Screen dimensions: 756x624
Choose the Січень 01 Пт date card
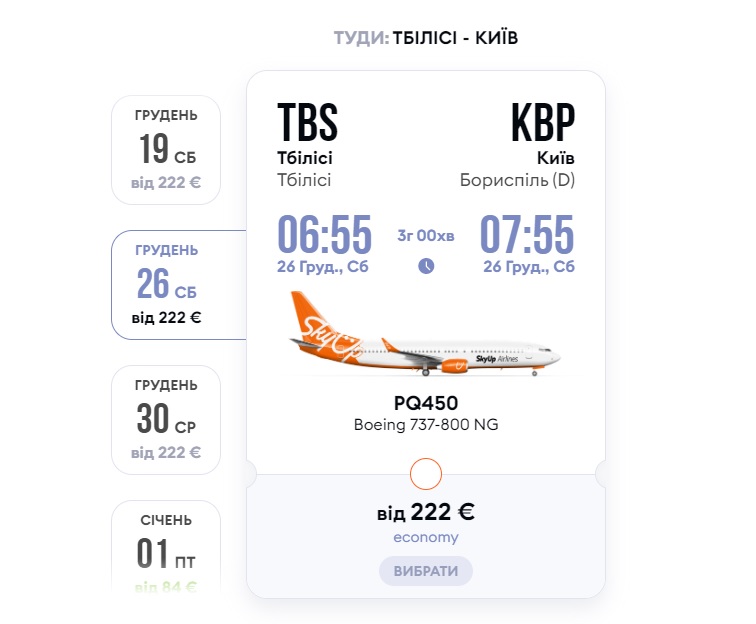166,546
